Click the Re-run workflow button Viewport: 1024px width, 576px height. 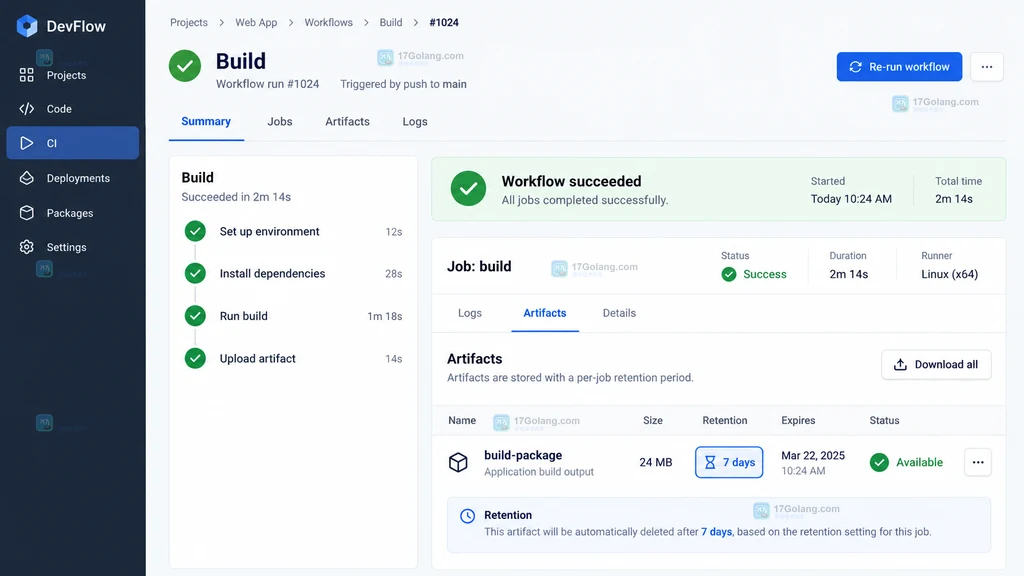899,67
